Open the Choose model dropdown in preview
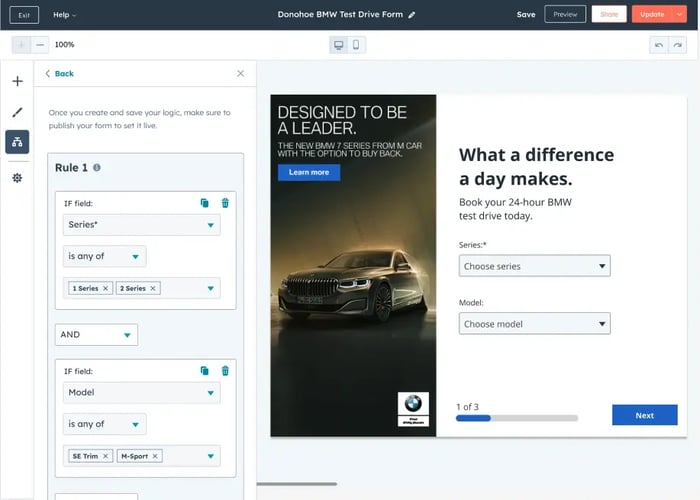 coord(535,324)
